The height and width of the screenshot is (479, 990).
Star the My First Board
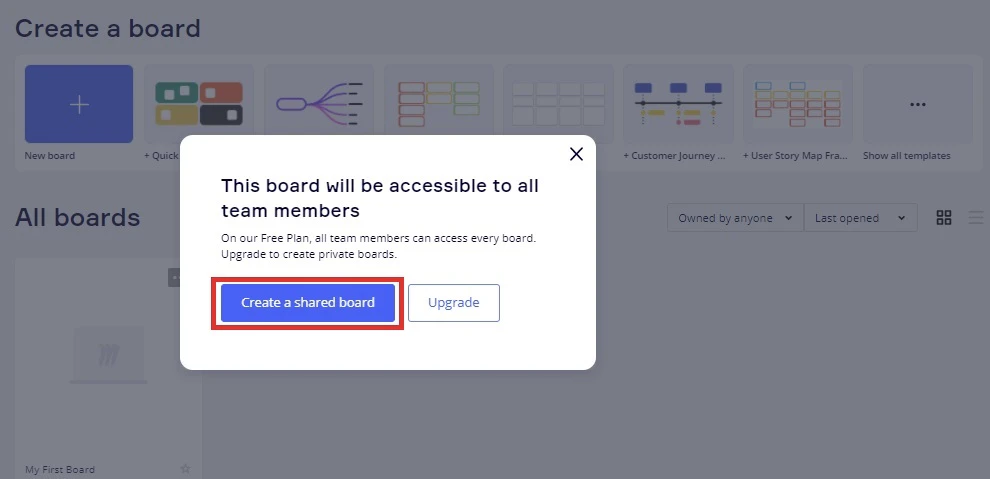(x=185, y=469)
